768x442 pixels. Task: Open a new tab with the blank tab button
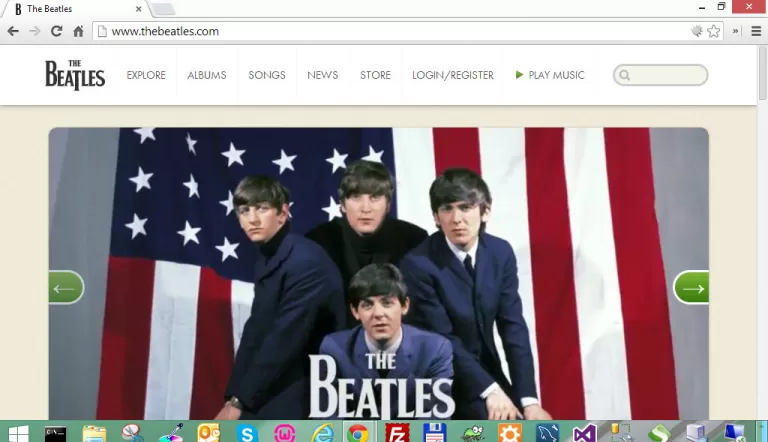163,9
